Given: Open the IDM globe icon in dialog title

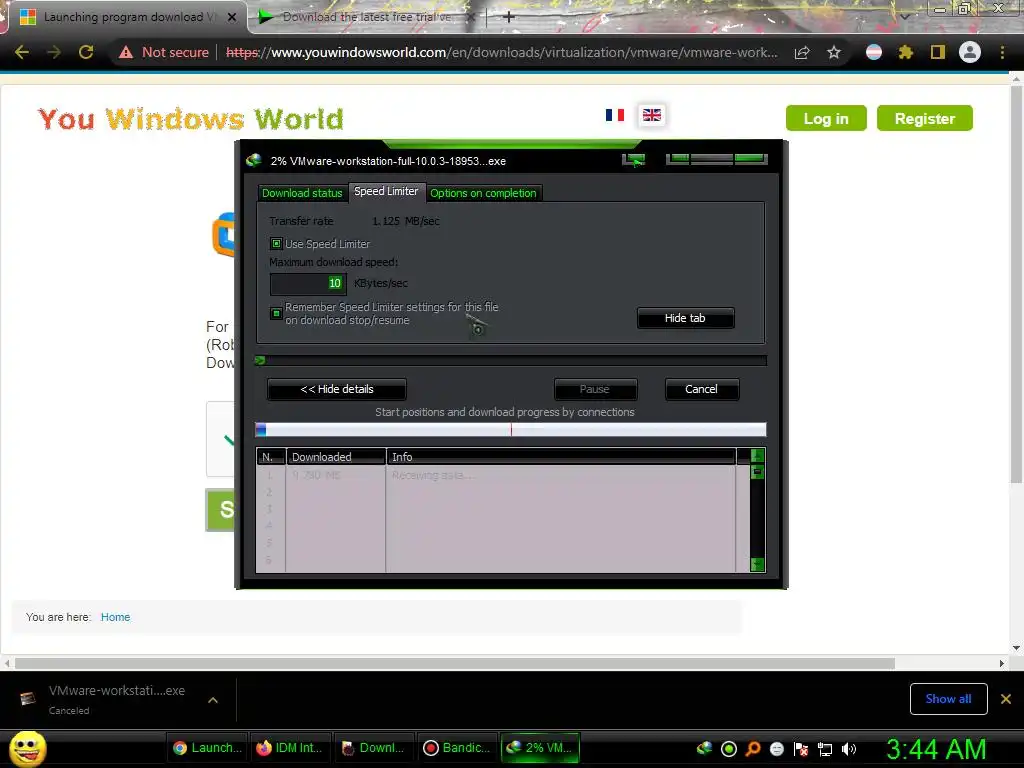Looking at the screenshot, I should (x=254, y=161).
